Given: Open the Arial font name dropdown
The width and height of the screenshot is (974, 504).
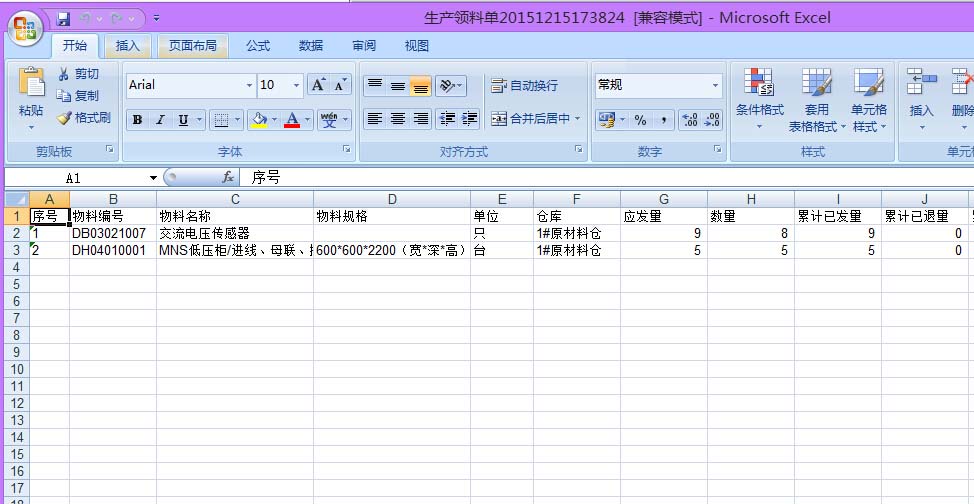Looking at the screenshot, I should 249,86.
